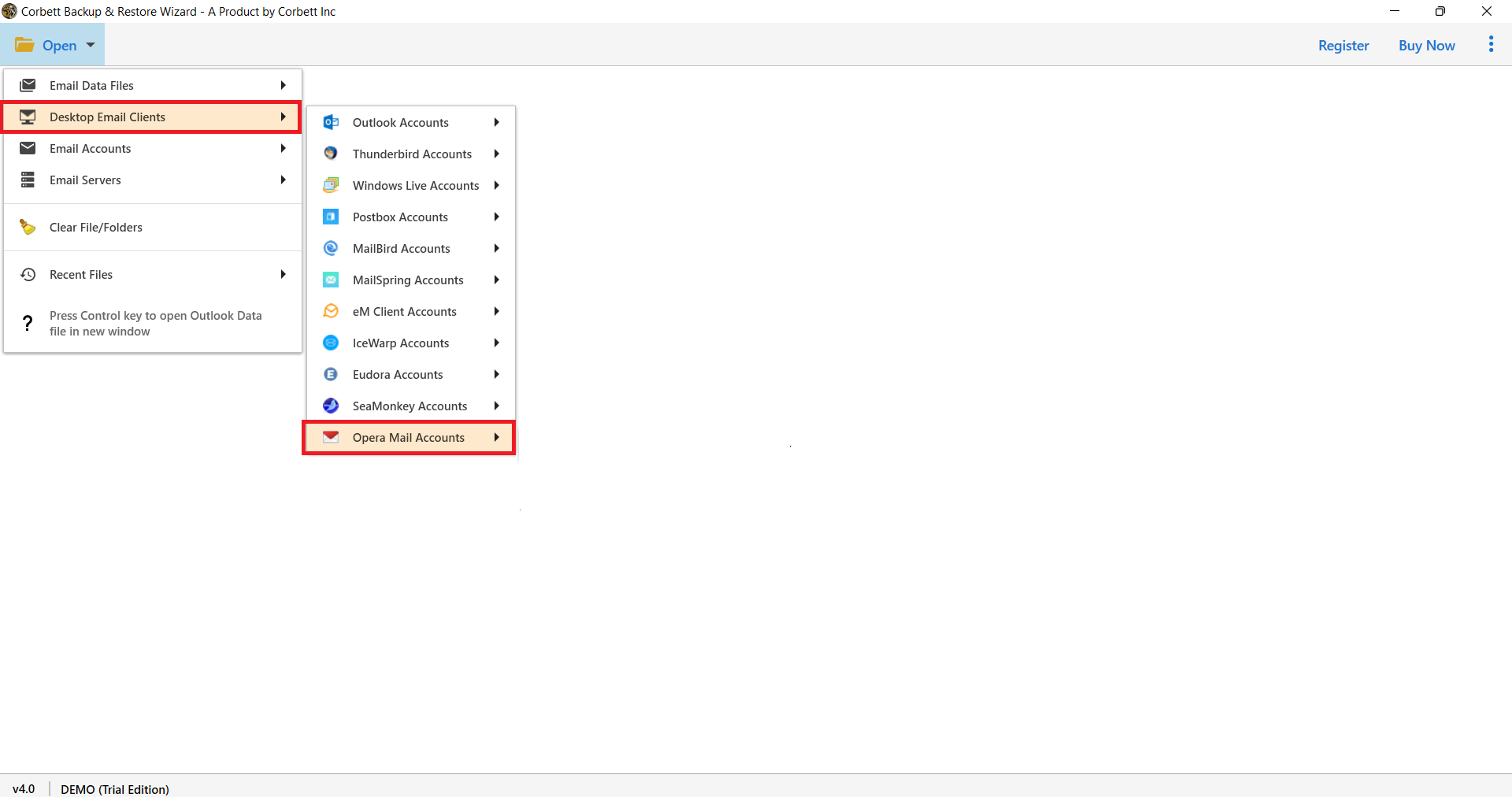
Task: Click the Corbett app logo in title bar
Action: pos(9,11)
